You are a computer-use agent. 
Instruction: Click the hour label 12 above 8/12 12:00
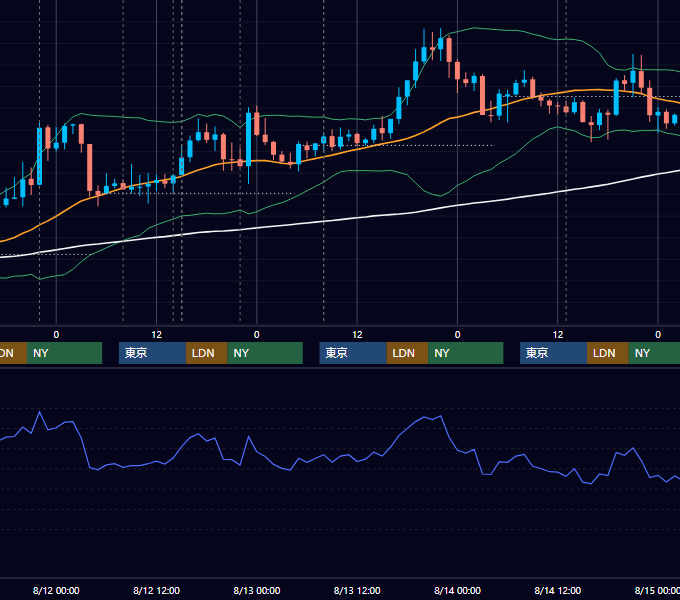click(x=157, y=335)
